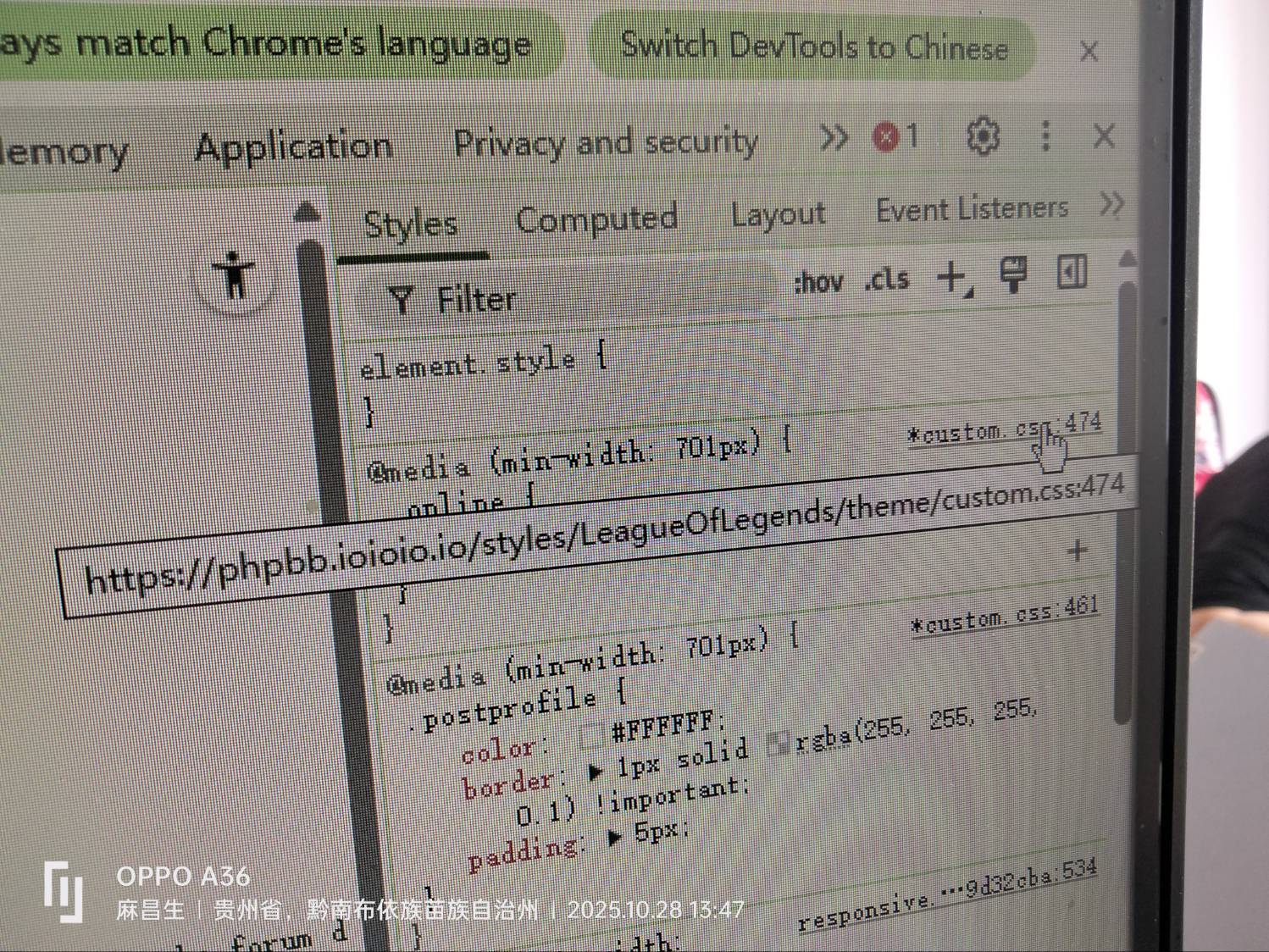
Task: Open the rendering emulation paintbrush icon
Action: click(1013, 274)
